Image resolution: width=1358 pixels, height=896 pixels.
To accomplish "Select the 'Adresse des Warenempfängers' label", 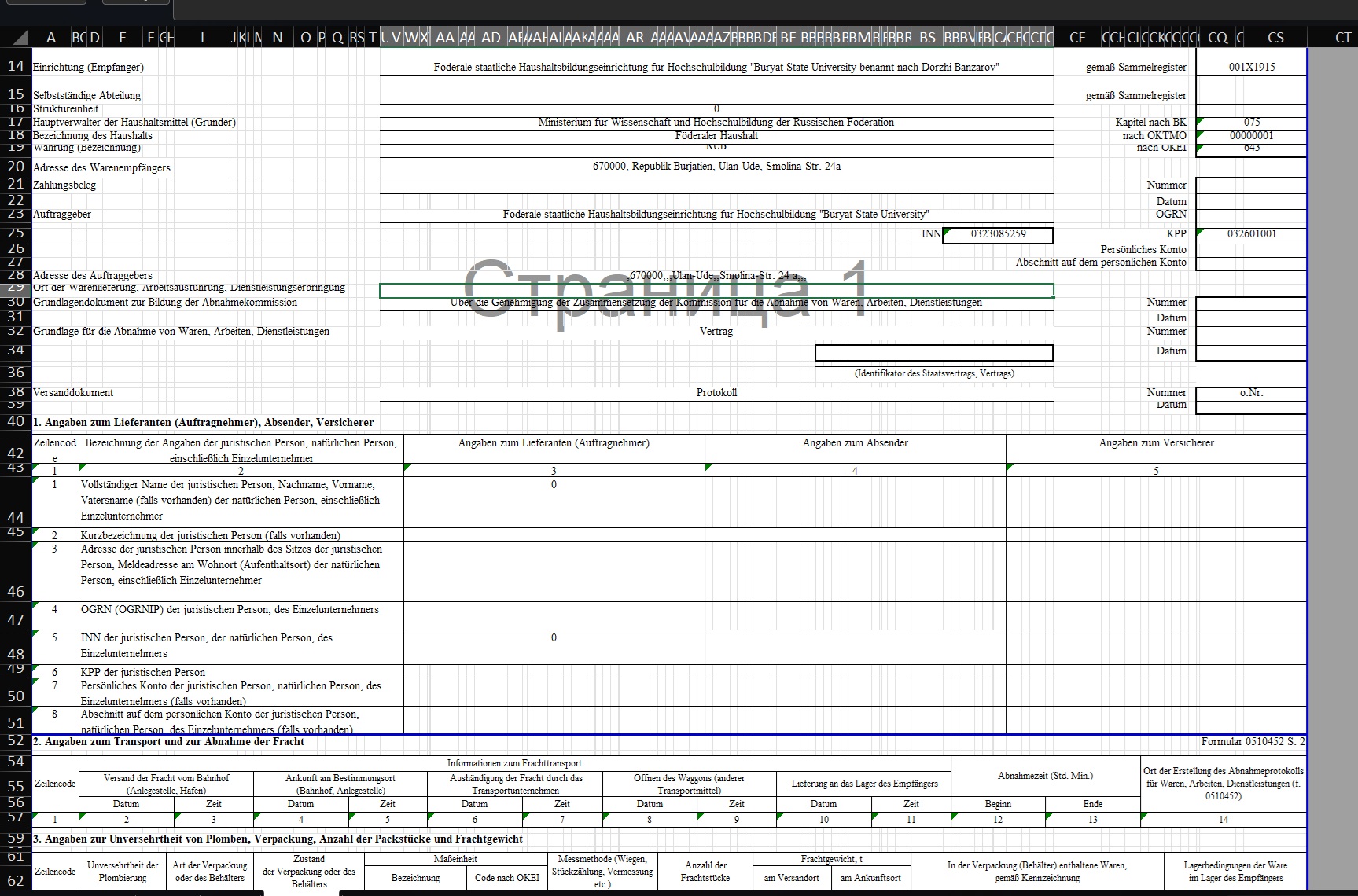I will click(101, 167).
